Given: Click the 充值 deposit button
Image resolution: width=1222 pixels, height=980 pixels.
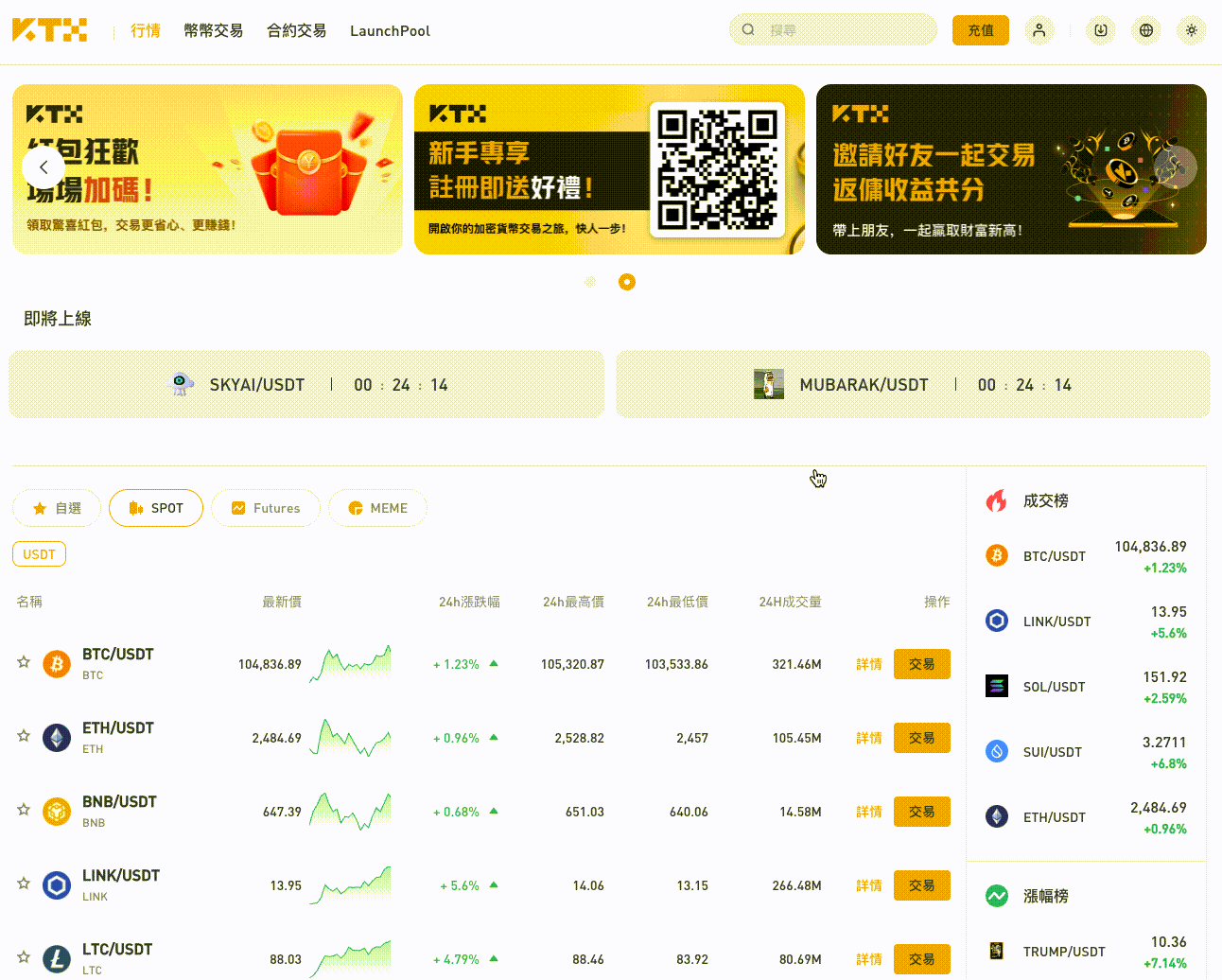Looking at the screenshot, I should (x=981, y=30).
